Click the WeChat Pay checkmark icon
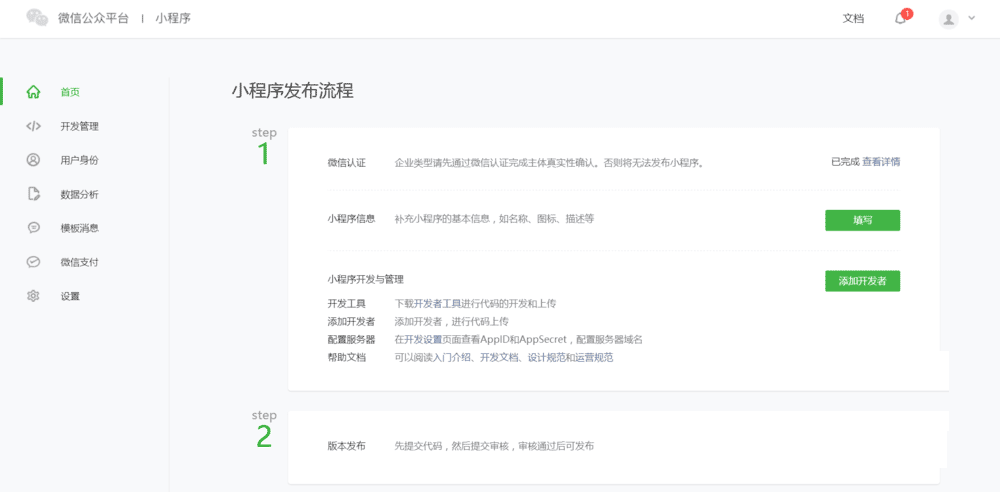 [34, 262]
